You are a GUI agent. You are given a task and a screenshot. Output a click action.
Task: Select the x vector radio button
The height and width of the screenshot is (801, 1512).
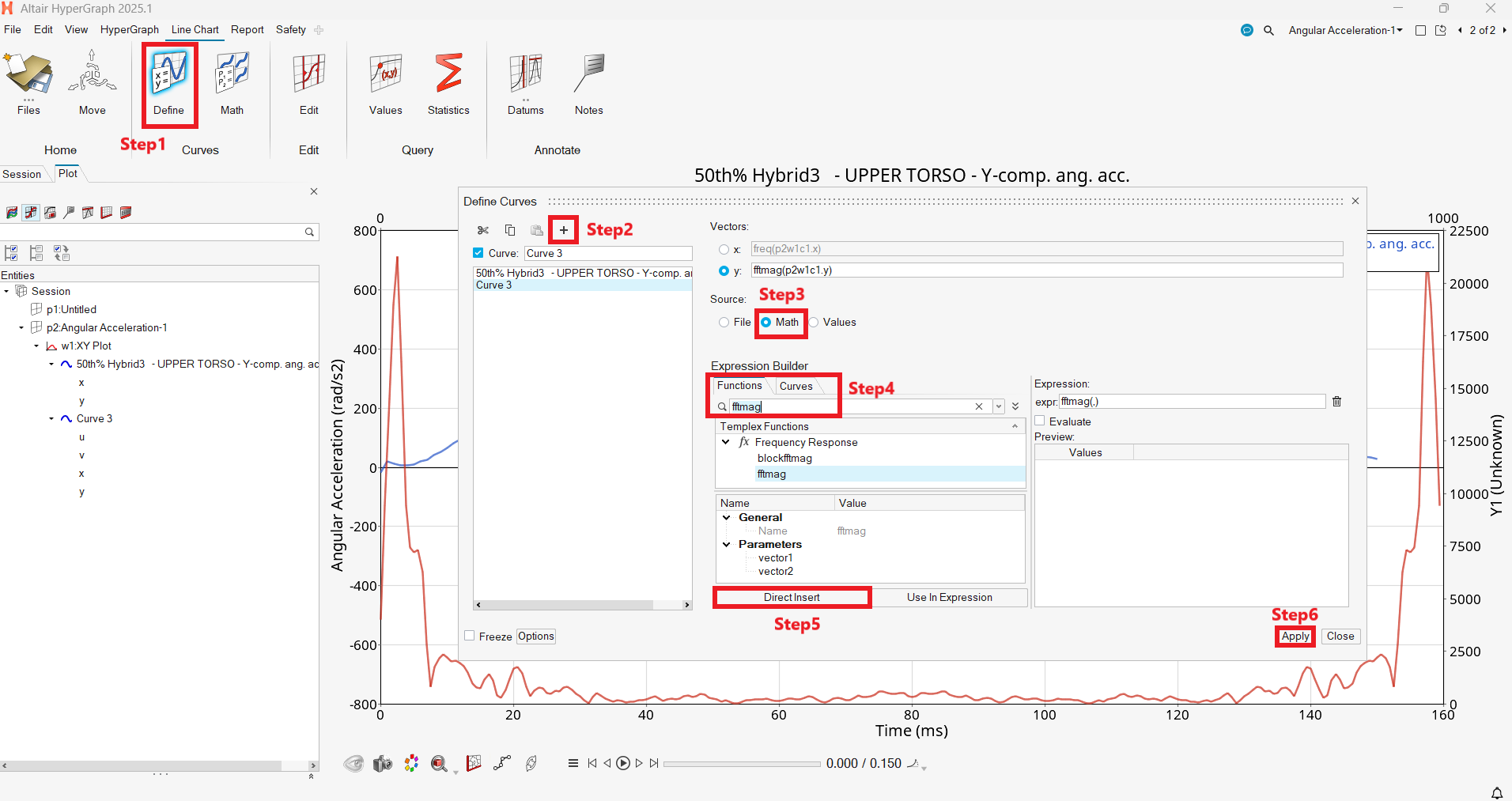(x=724, y=249)
